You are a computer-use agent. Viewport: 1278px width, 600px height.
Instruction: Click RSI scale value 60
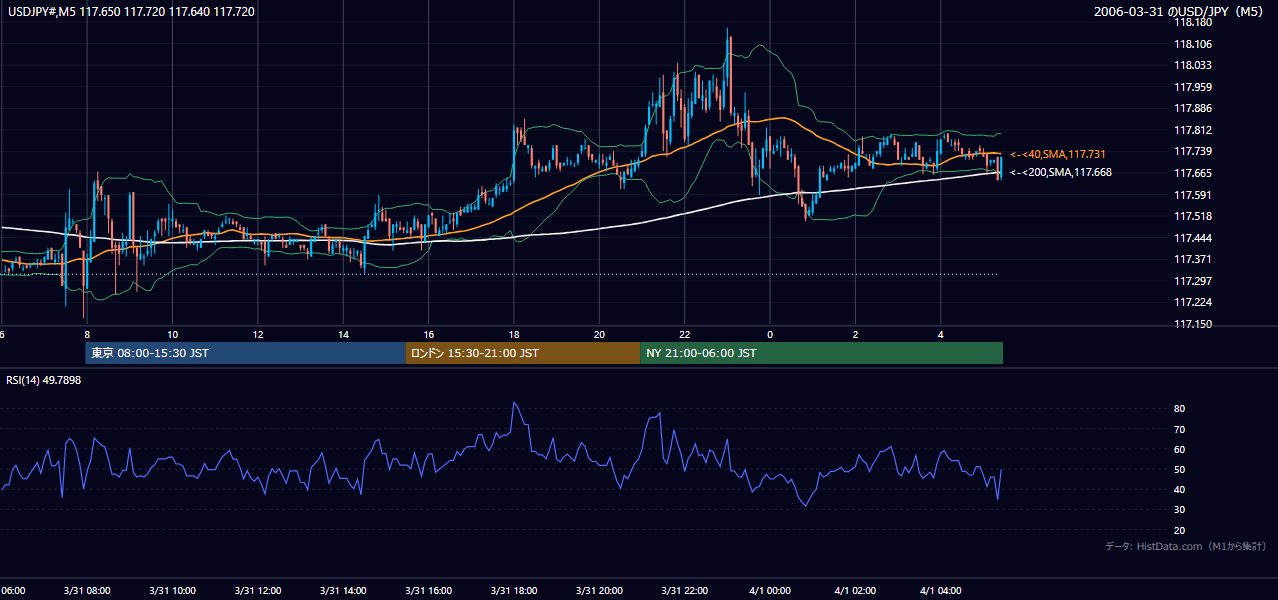click(x=1180, y=449)
